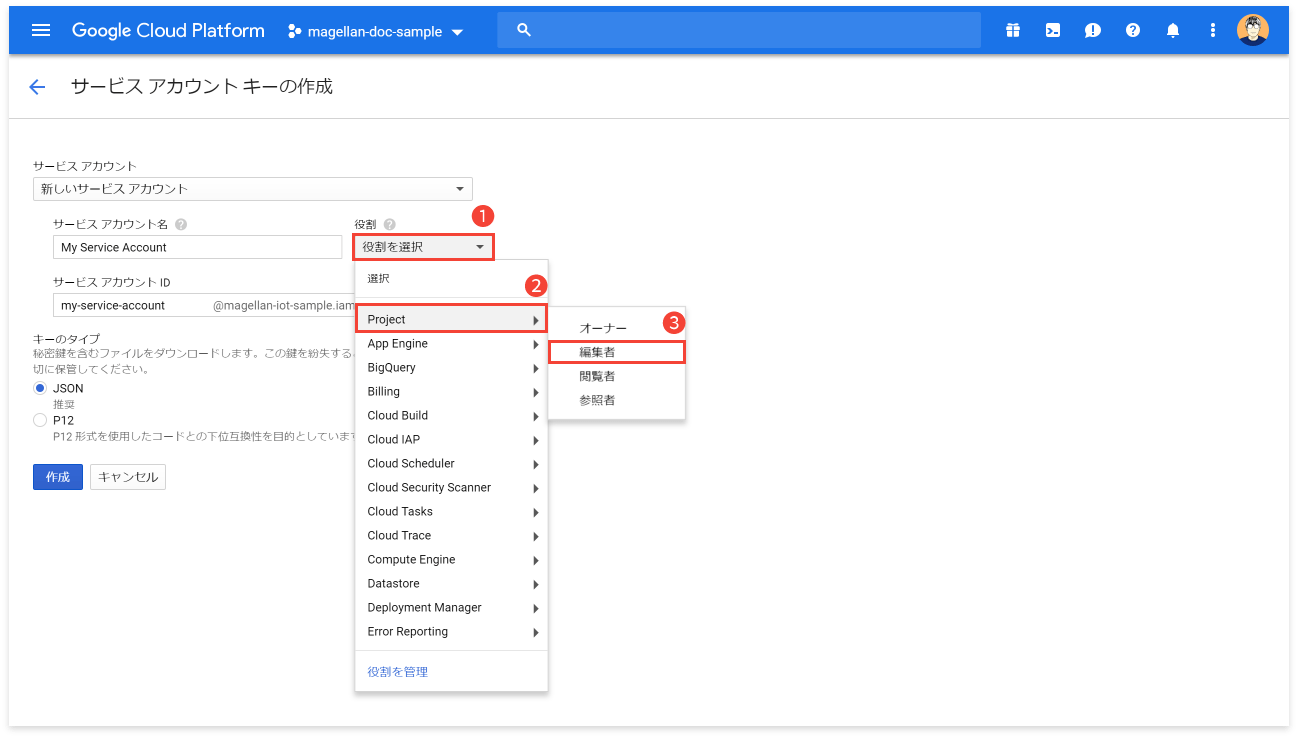
Task: Select the P12 key type
Action: [x=41, y=420]
